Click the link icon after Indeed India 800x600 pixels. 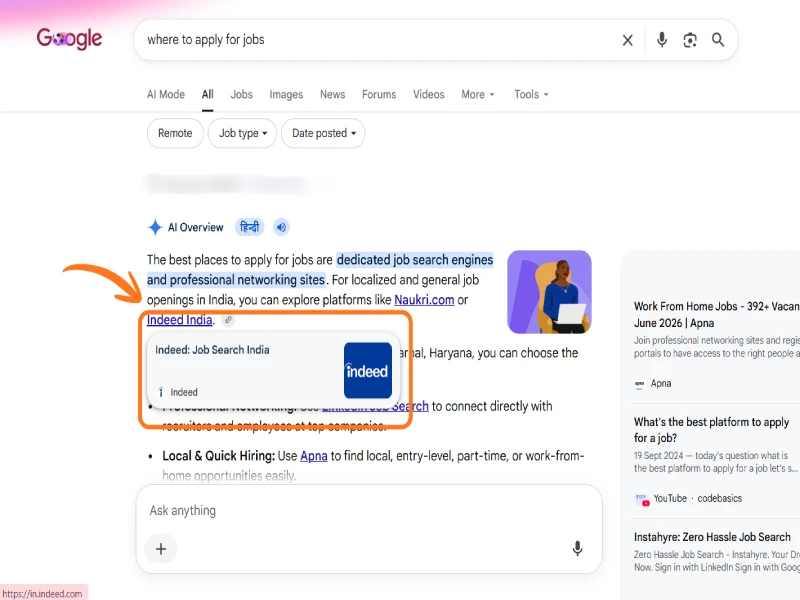229,320
